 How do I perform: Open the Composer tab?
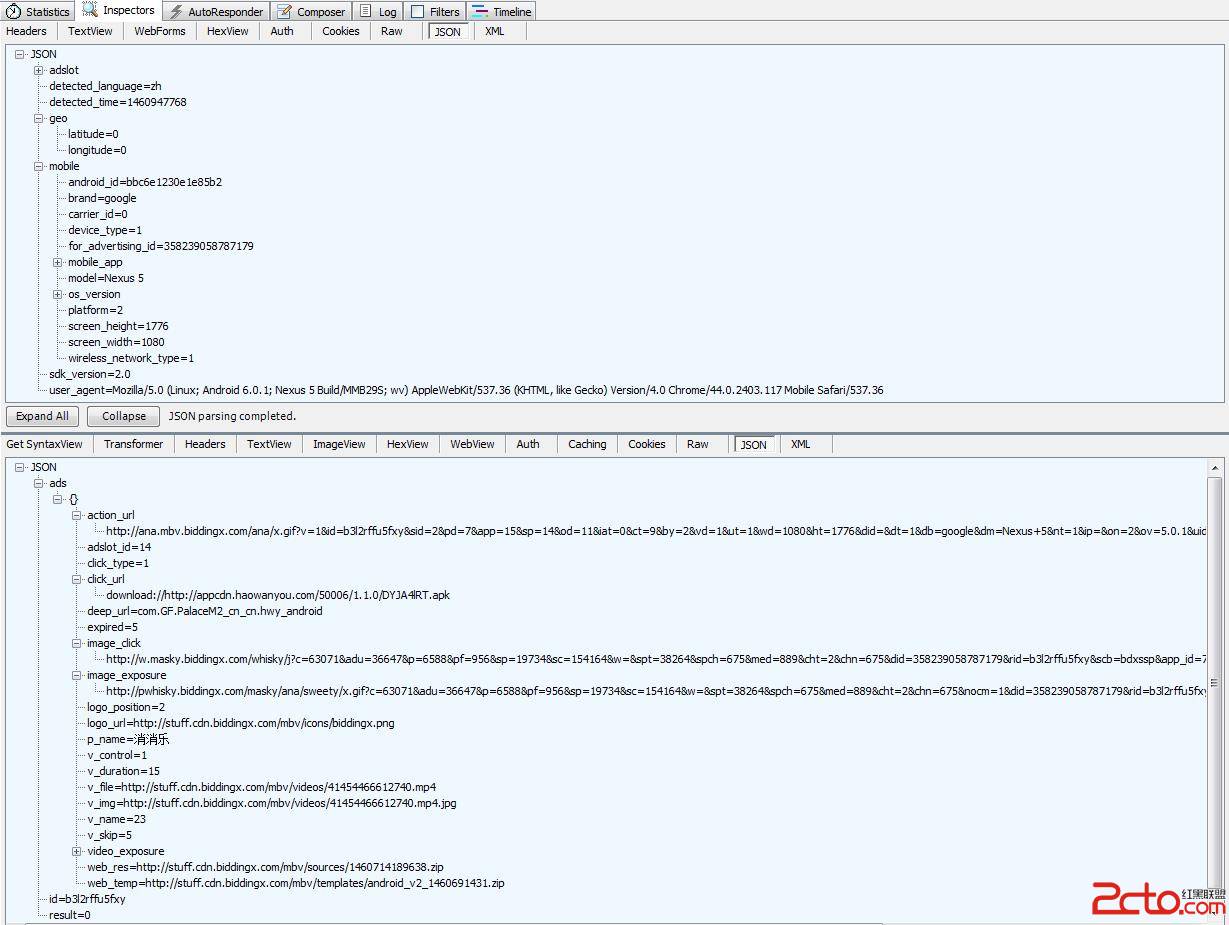(x=311, y=12)
